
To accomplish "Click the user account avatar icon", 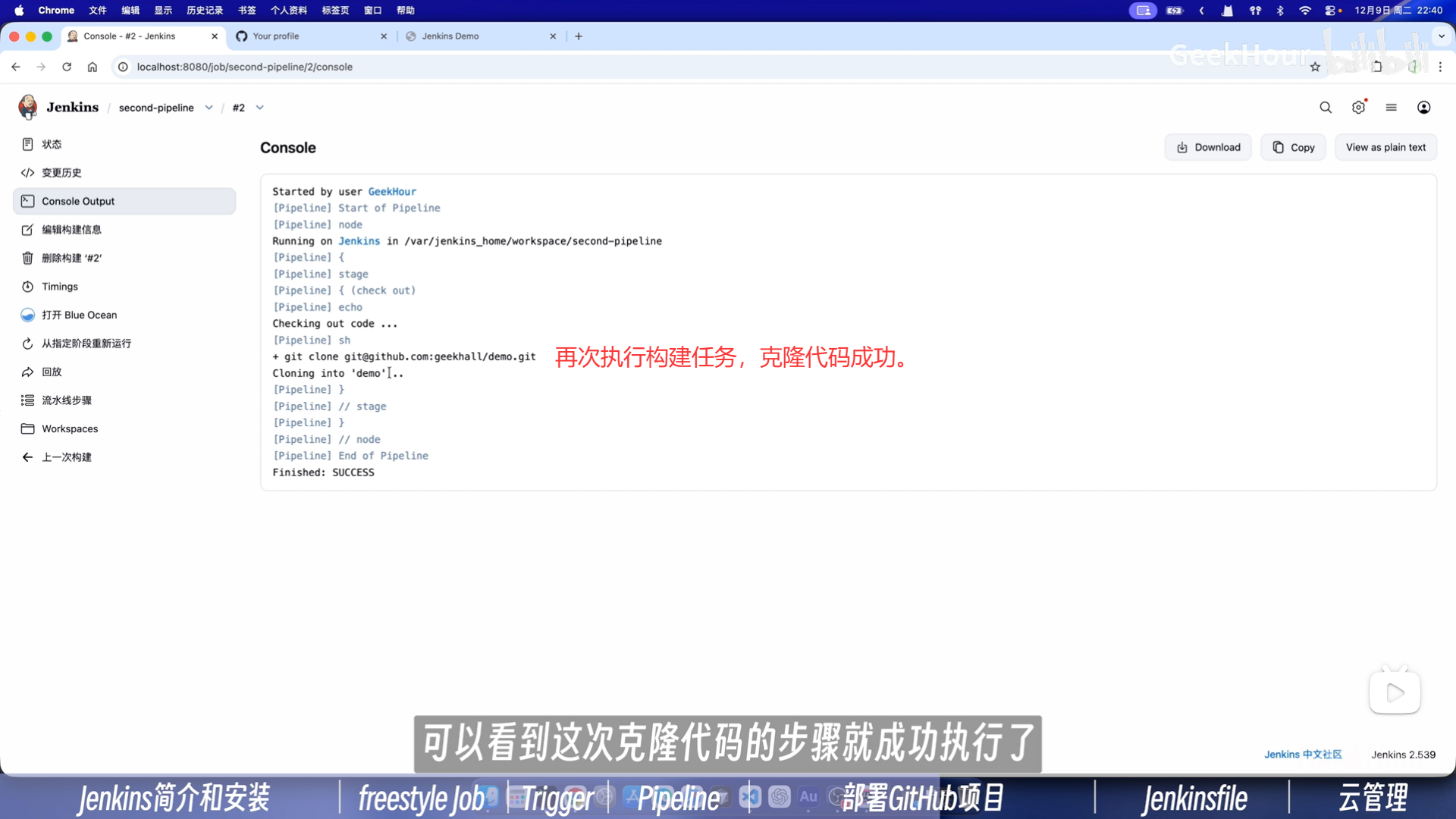I will [x=1423, y=108].
